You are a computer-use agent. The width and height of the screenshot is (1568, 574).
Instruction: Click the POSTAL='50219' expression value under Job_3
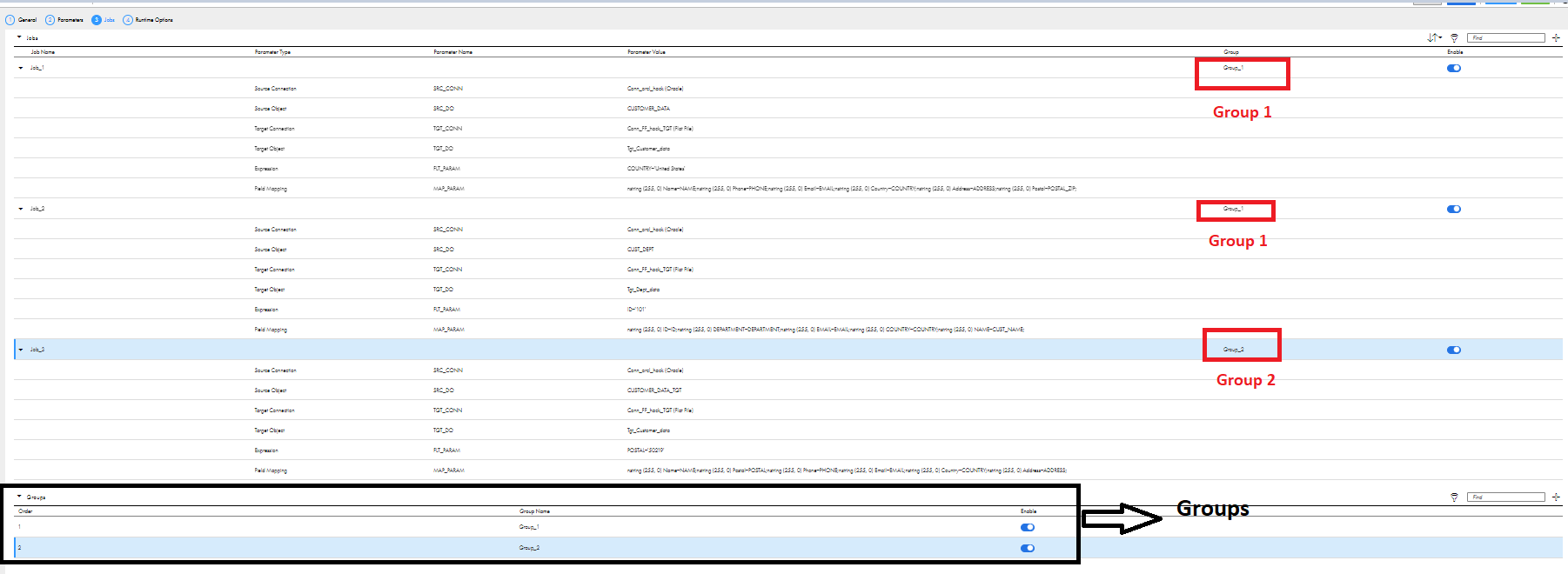pos(646,451)
